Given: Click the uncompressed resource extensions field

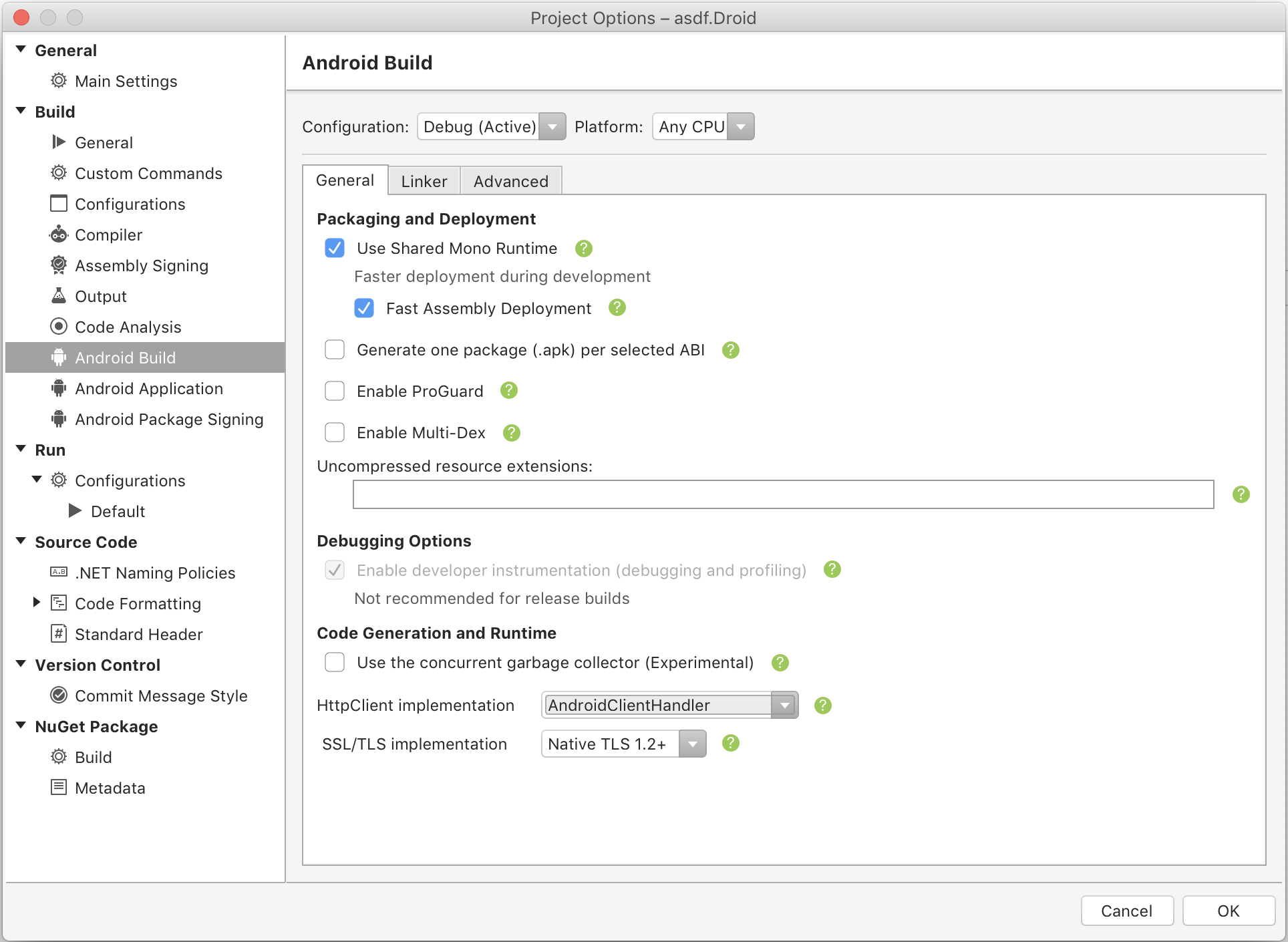Looking at the screenshot, I should 783,494.
